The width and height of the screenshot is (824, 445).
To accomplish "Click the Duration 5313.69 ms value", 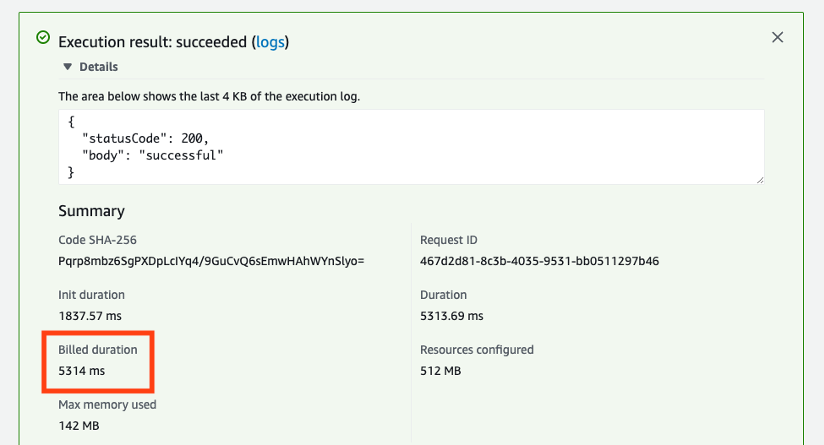I will (451, 316).
